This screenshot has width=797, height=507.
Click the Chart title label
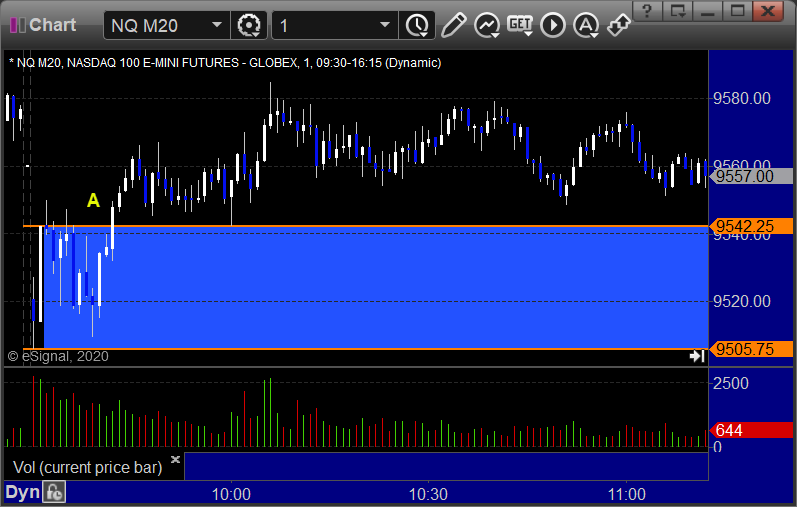coord(52,25)
